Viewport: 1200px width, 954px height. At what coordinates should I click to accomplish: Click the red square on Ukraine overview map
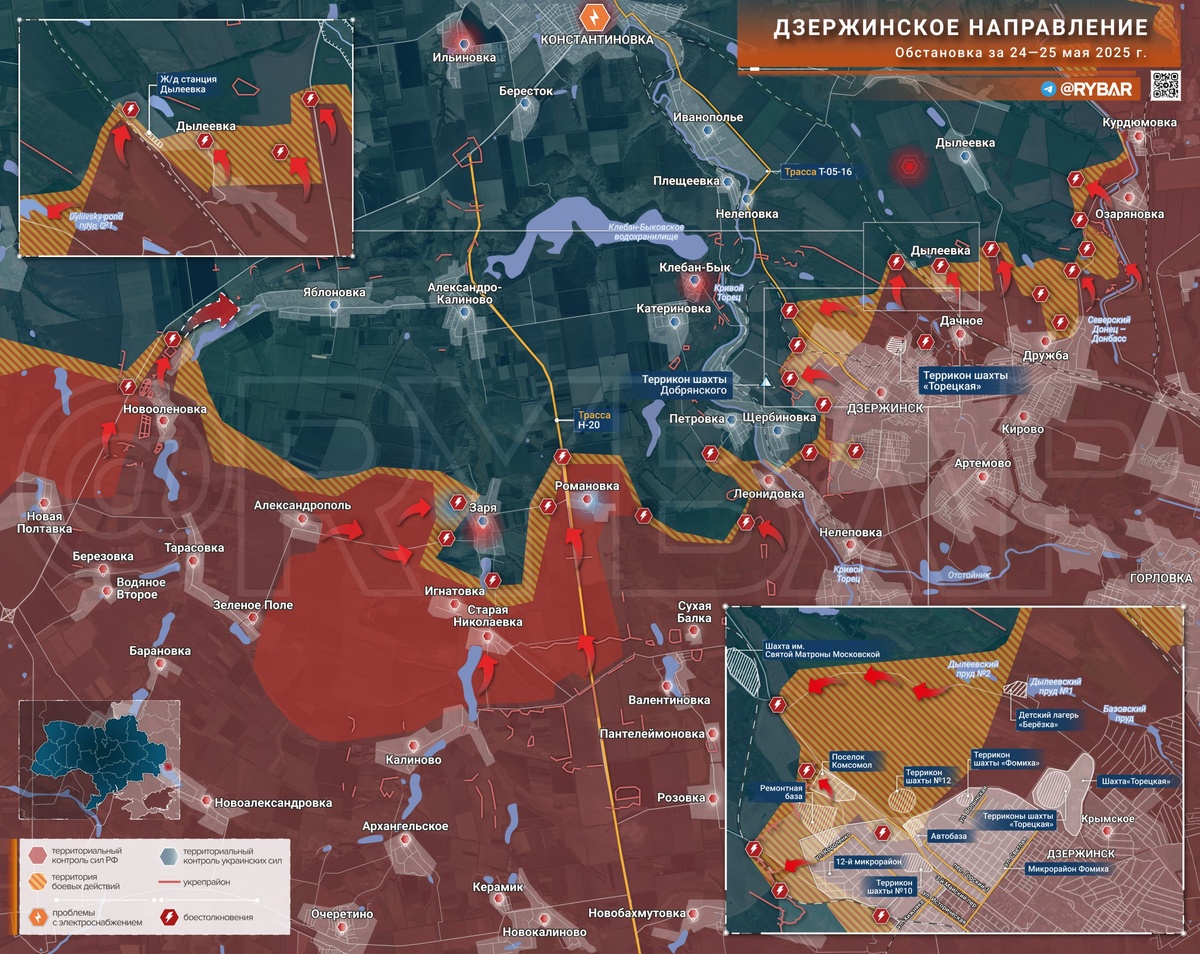(168, 767)
